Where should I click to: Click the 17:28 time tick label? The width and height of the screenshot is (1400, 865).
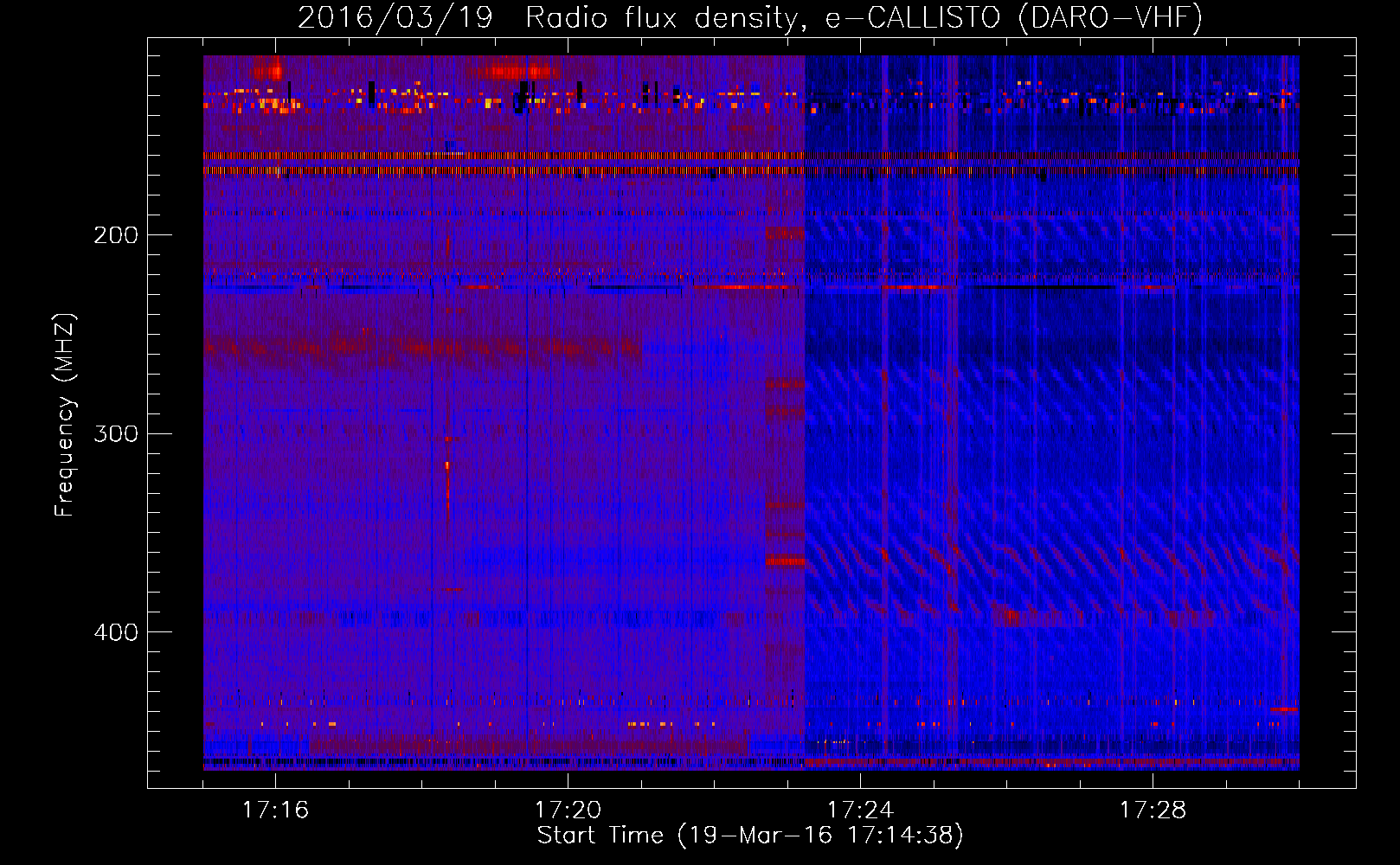(1153, 810)
